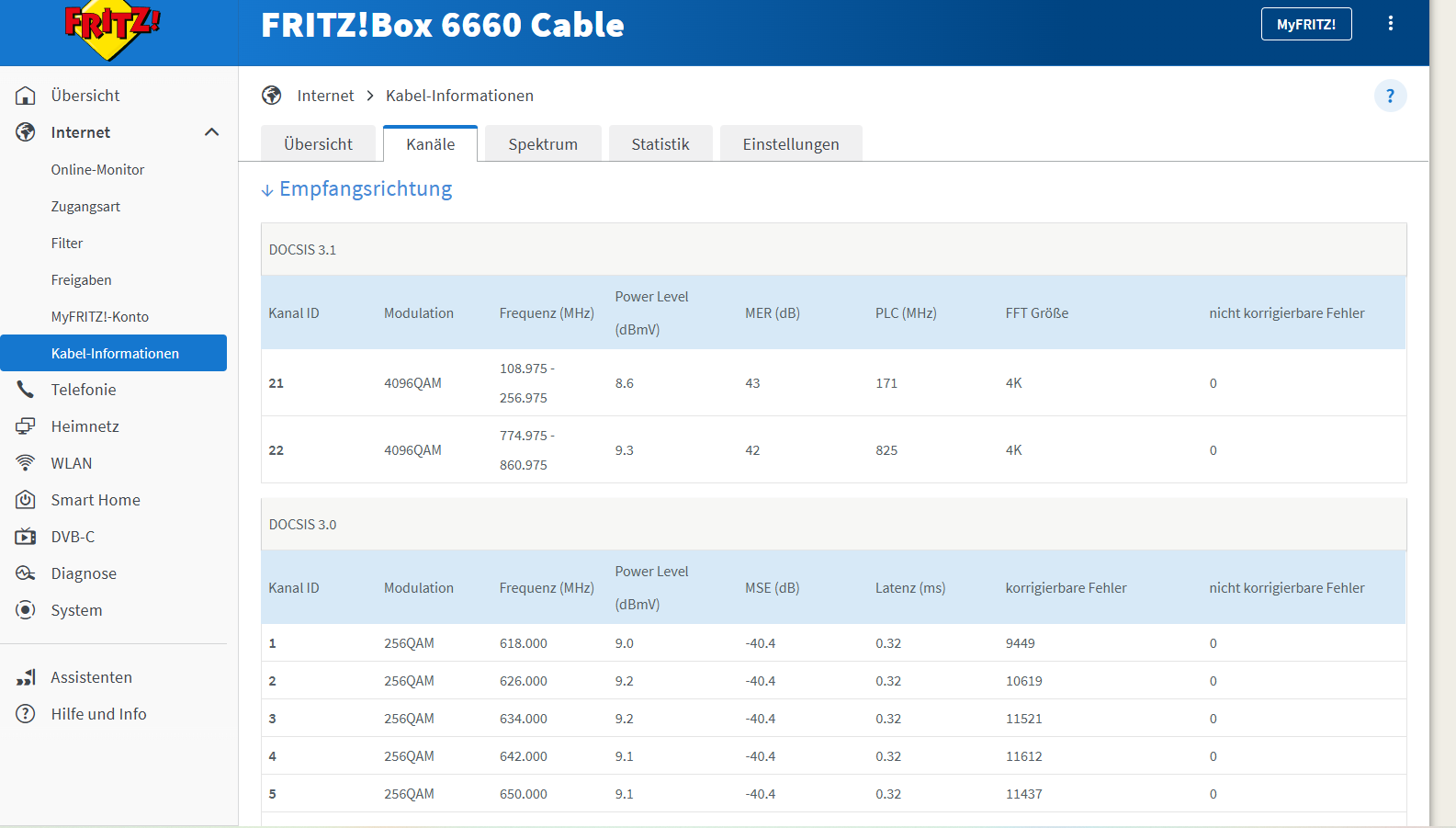Click the Diagnose icon
This screenshot has height=828, width=1456.
(x=26, y=573)
